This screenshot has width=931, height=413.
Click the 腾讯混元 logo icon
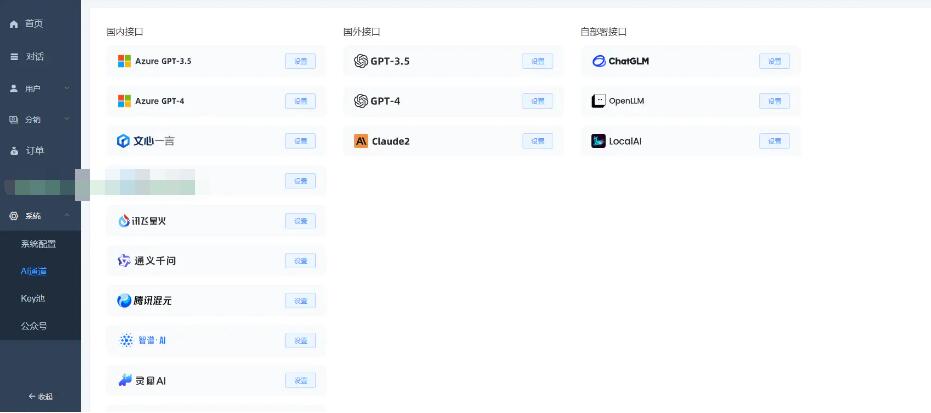(124, 301)
